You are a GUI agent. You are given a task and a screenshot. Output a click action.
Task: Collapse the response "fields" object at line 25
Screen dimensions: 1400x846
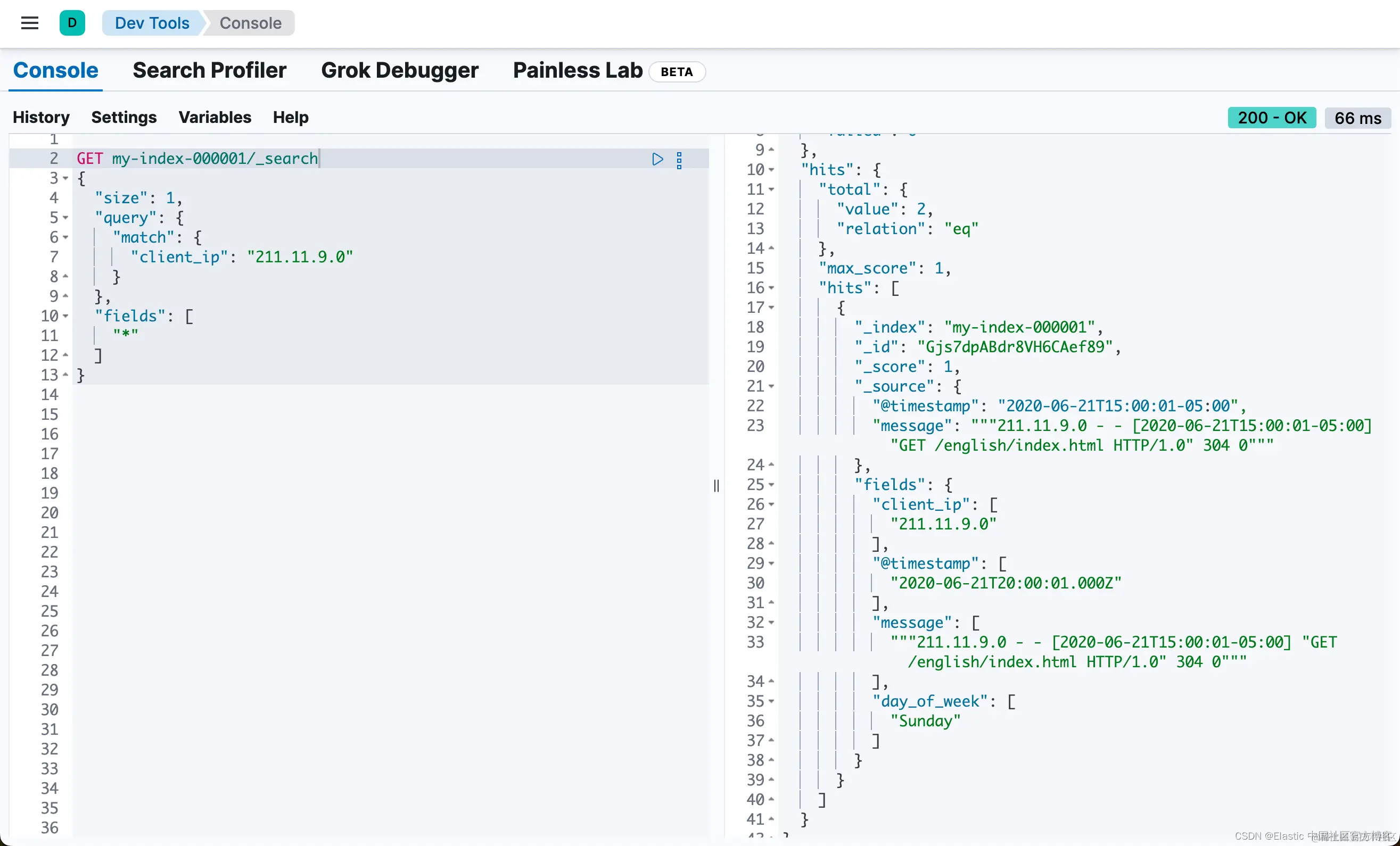[771, 485]
